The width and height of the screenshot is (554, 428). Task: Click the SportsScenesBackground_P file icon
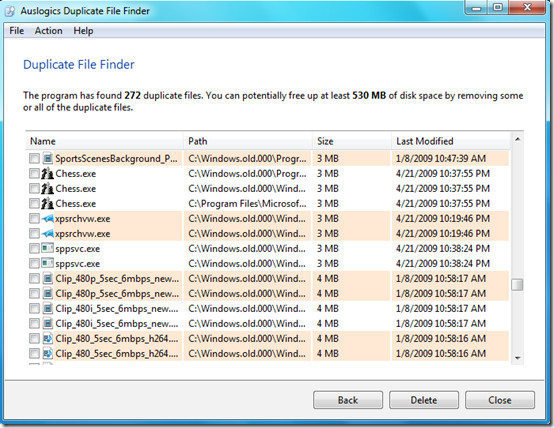pos(47,158)
